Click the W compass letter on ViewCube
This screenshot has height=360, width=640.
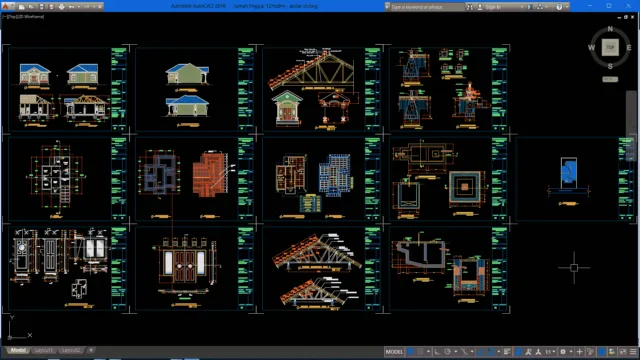[x=591, y=48]
